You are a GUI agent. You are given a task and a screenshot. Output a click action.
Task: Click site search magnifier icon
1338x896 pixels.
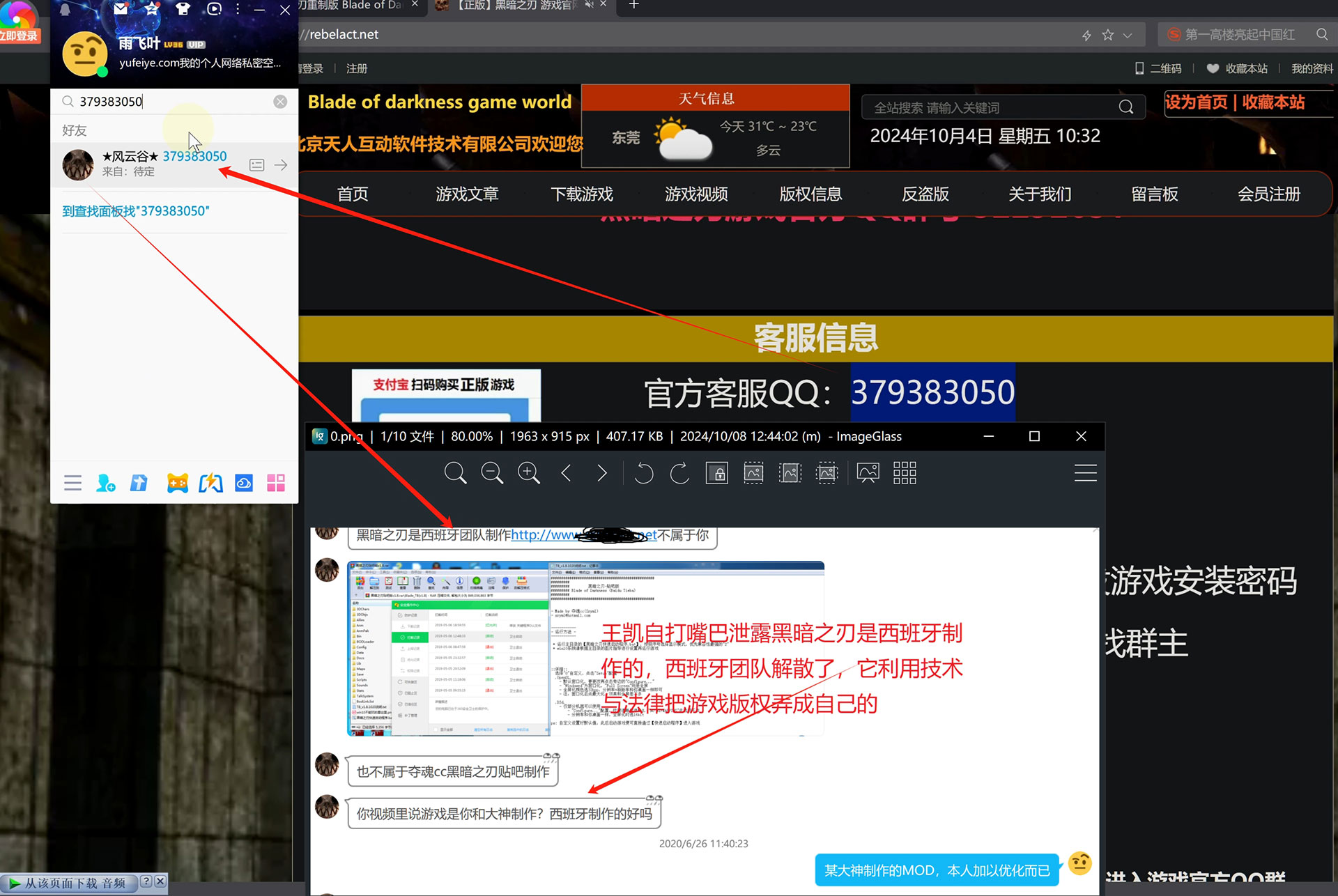point(1126,107)
